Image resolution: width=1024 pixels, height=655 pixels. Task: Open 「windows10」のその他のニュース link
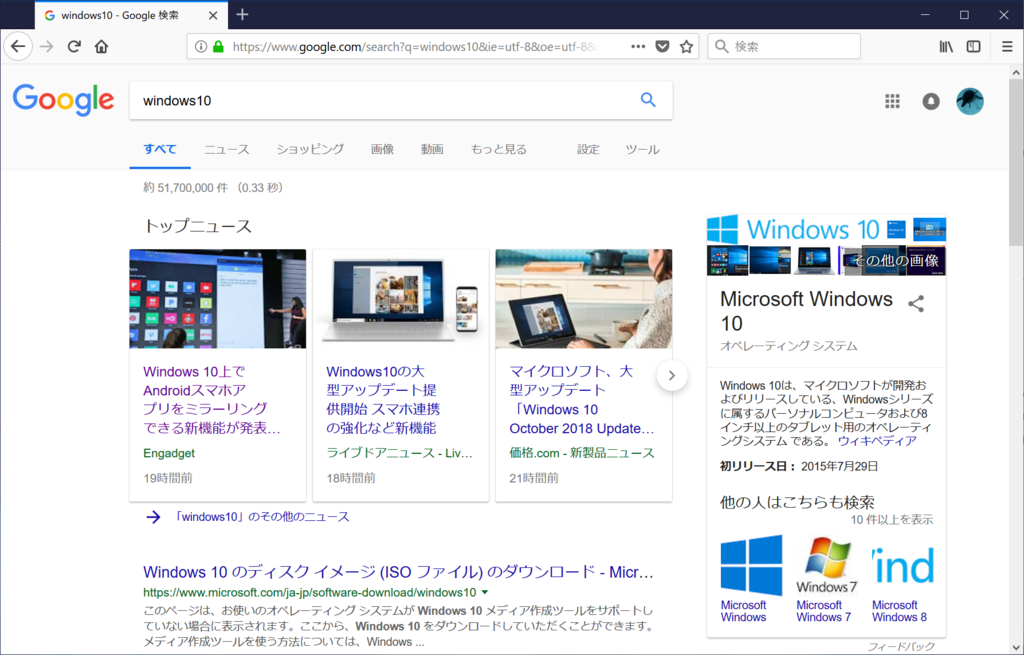pos(261,517)
